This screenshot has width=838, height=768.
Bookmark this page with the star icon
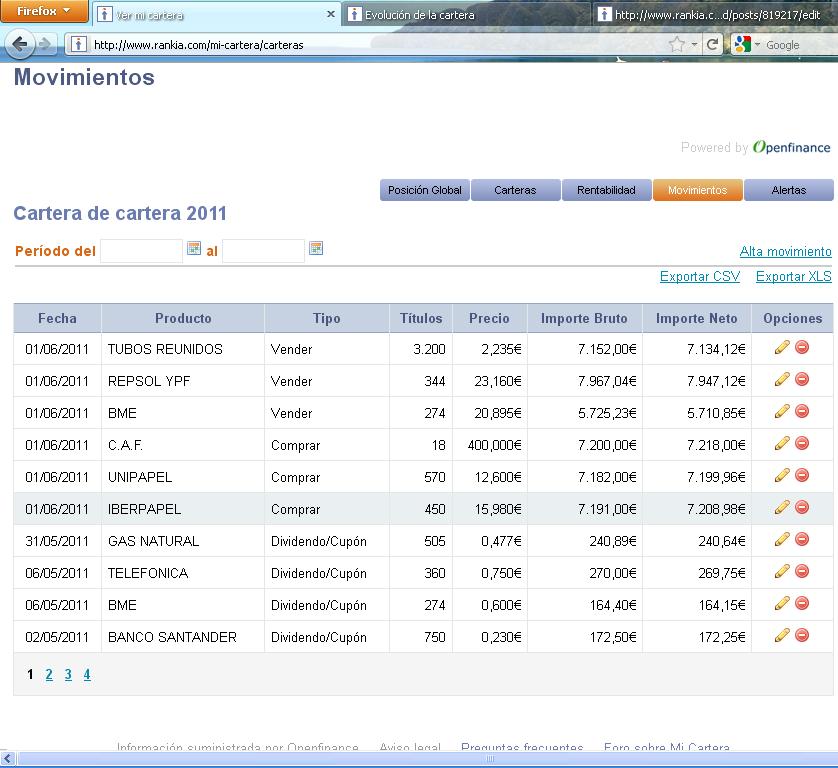[x=677, y=44]
